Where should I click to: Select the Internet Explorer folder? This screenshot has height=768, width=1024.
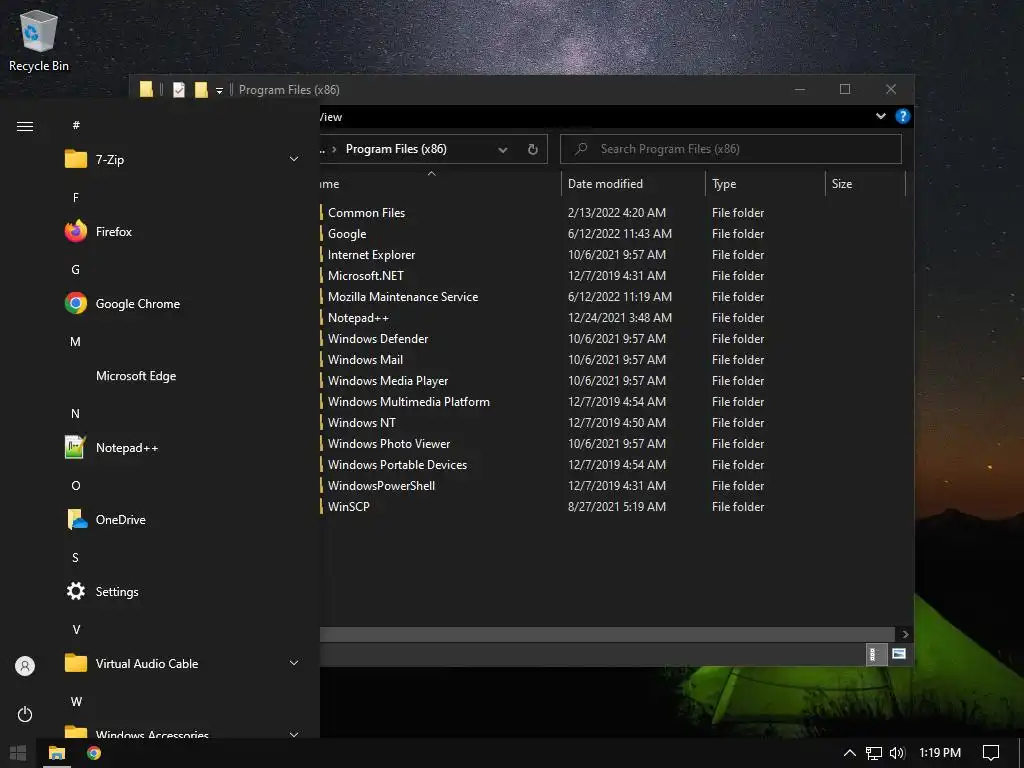371,255
